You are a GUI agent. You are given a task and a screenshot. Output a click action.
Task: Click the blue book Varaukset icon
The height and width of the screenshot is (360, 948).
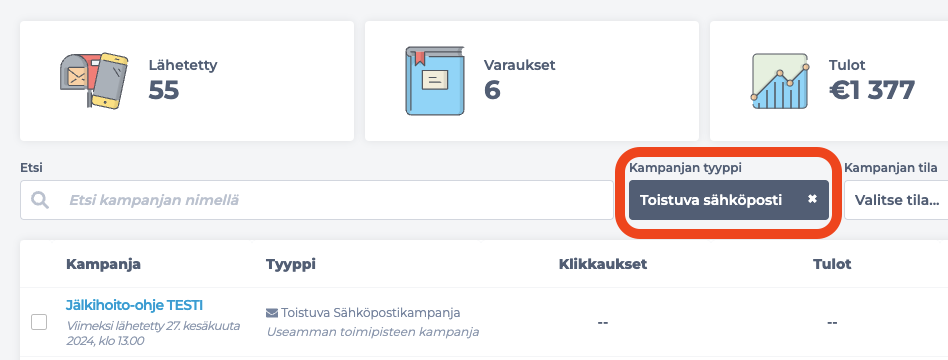435,80
